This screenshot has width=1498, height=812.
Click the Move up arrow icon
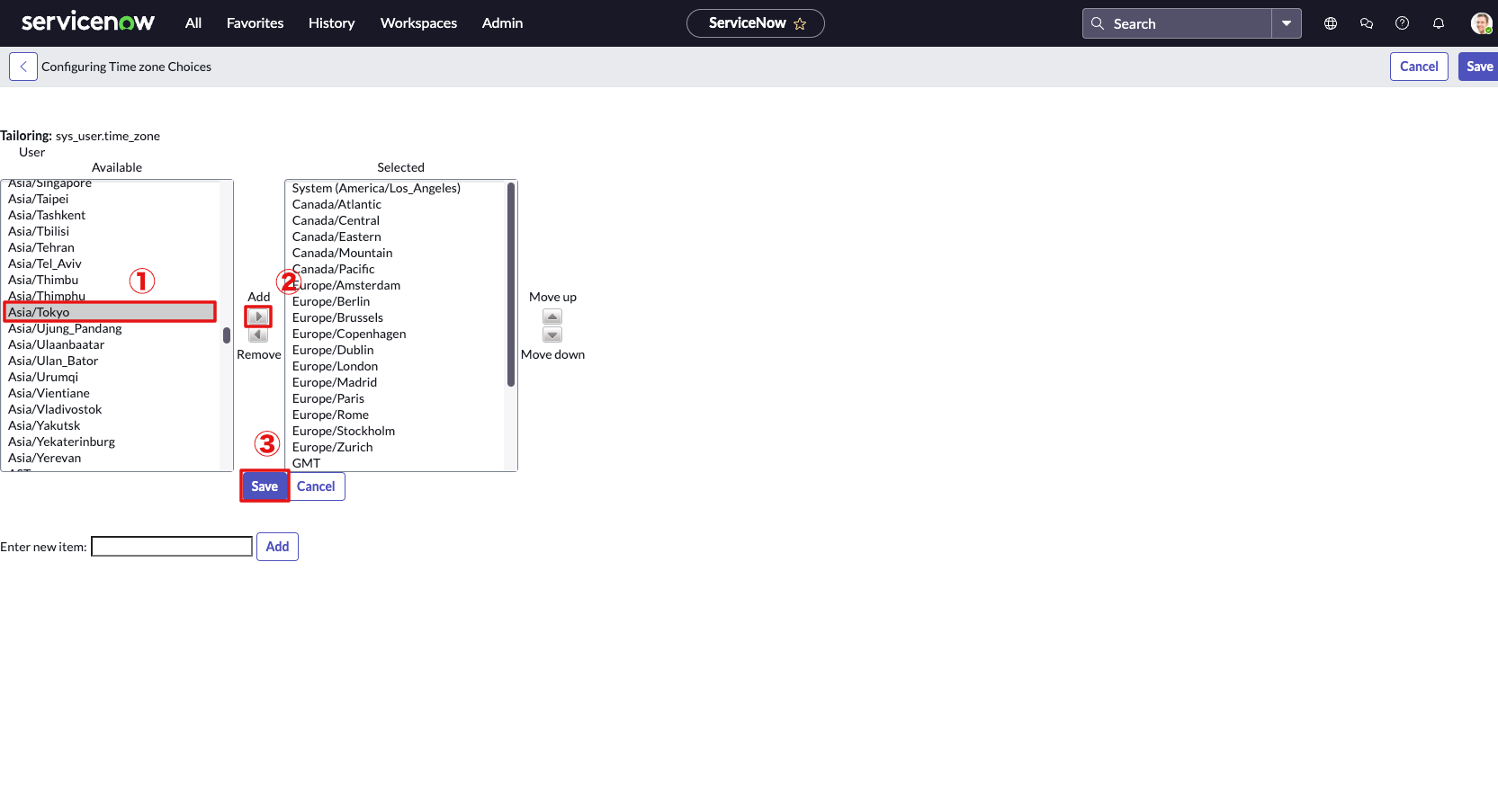552,317
